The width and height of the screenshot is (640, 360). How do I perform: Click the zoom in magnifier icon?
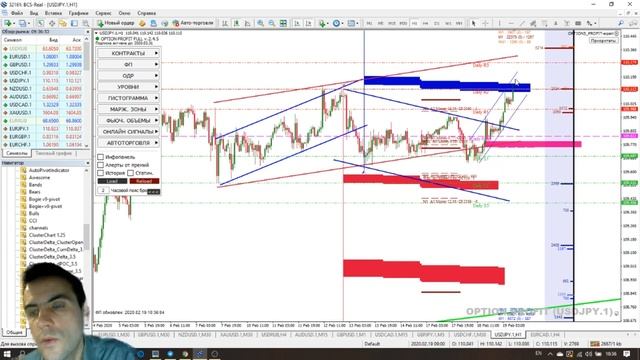point(260,23)
